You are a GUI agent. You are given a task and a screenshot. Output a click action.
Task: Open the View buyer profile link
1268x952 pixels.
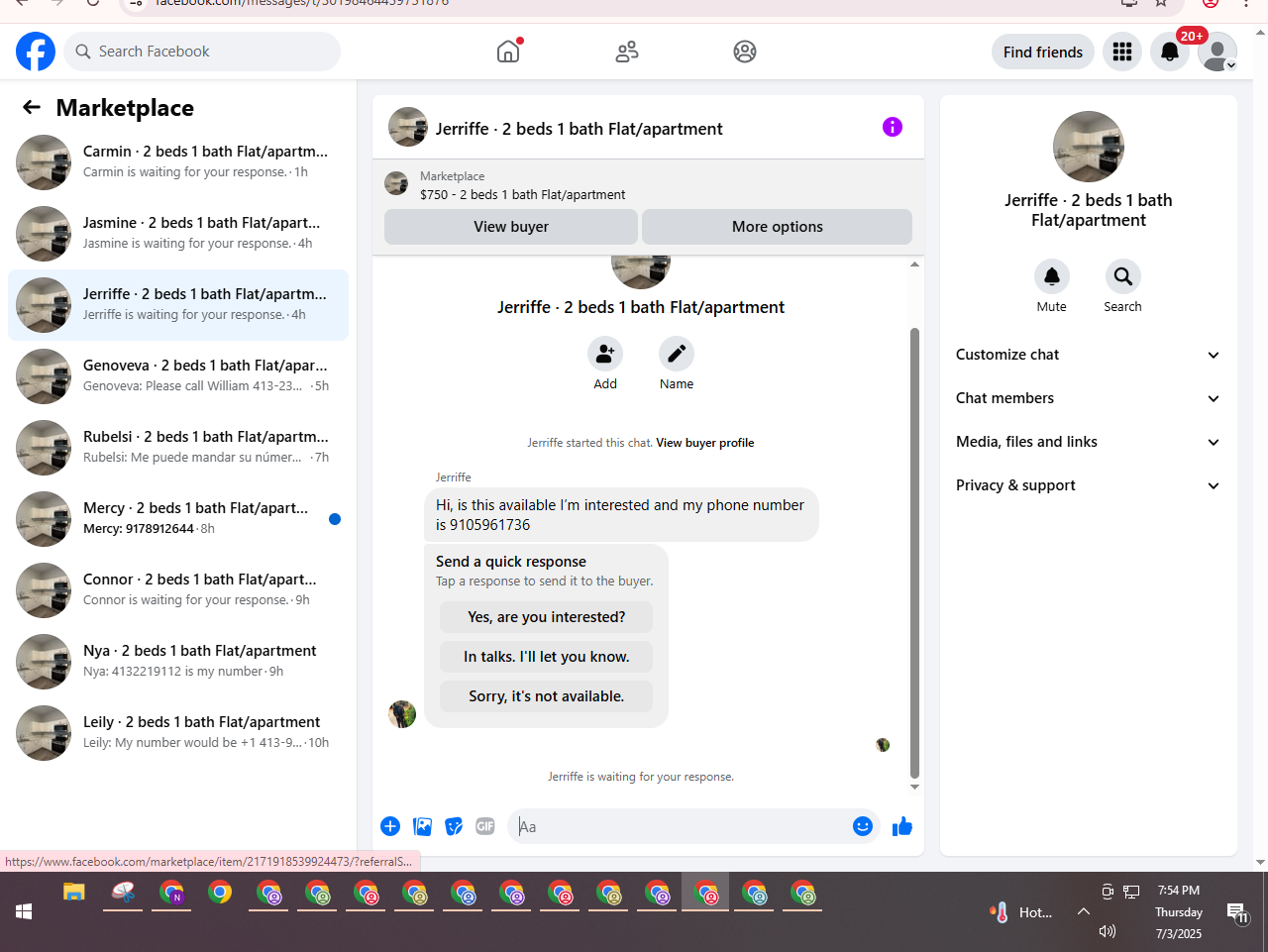[705, 443]
